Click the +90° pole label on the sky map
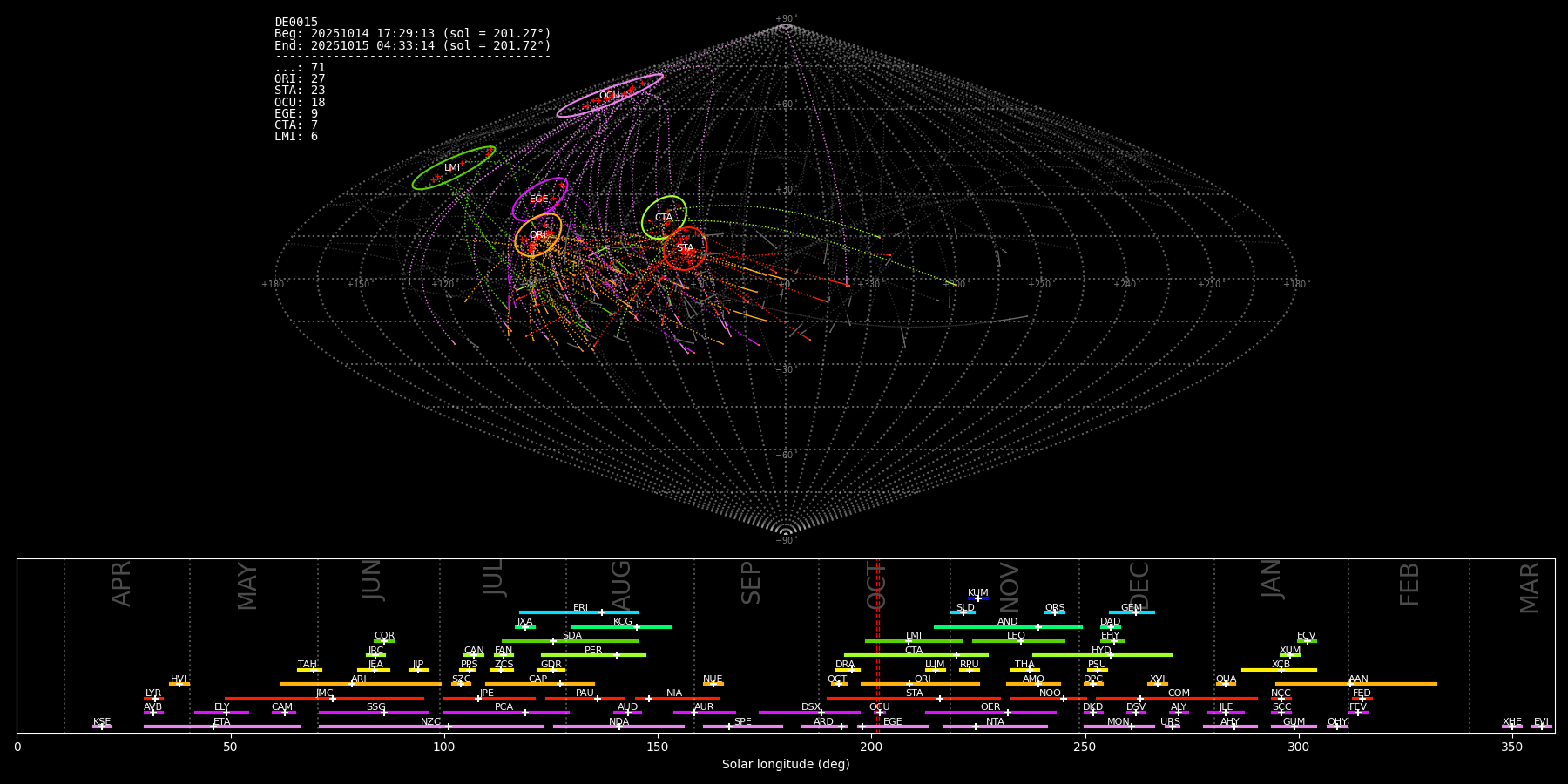 click(x=786, y=18)
